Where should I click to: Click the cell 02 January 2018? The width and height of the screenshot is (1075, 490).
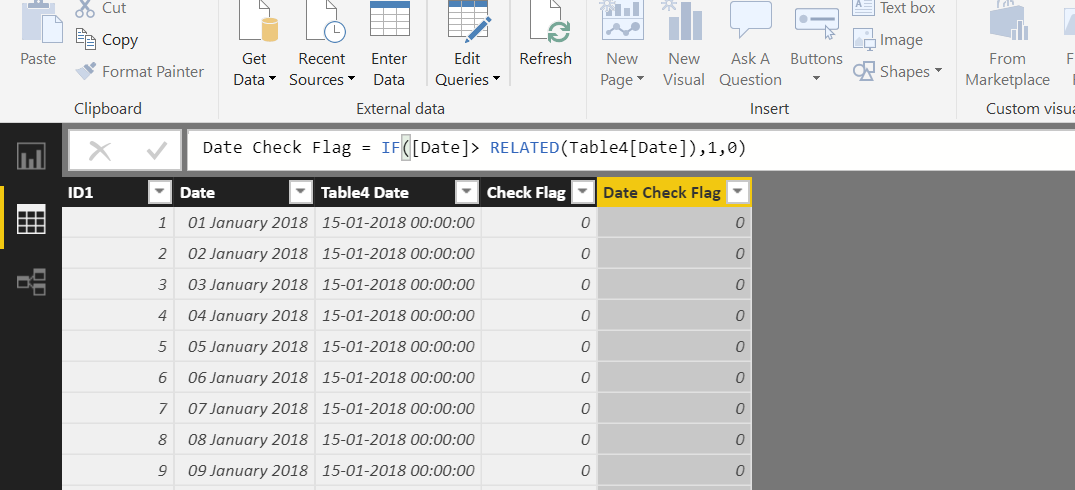pyautogui.click(x=245, y=254)
